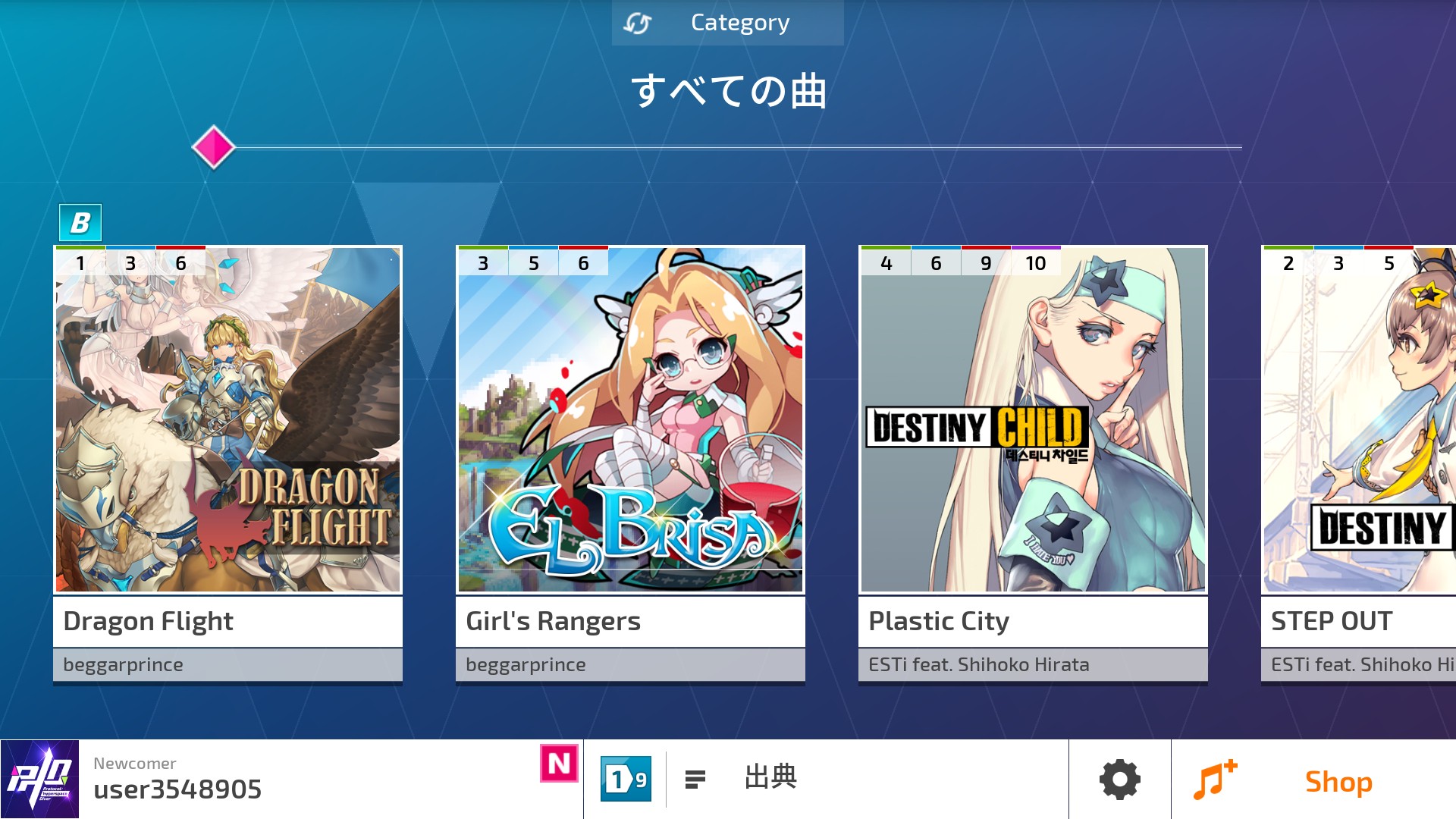Screen dimensions: 1456x819
Task: Click the すべての曲 category heading
Action: 728,91
